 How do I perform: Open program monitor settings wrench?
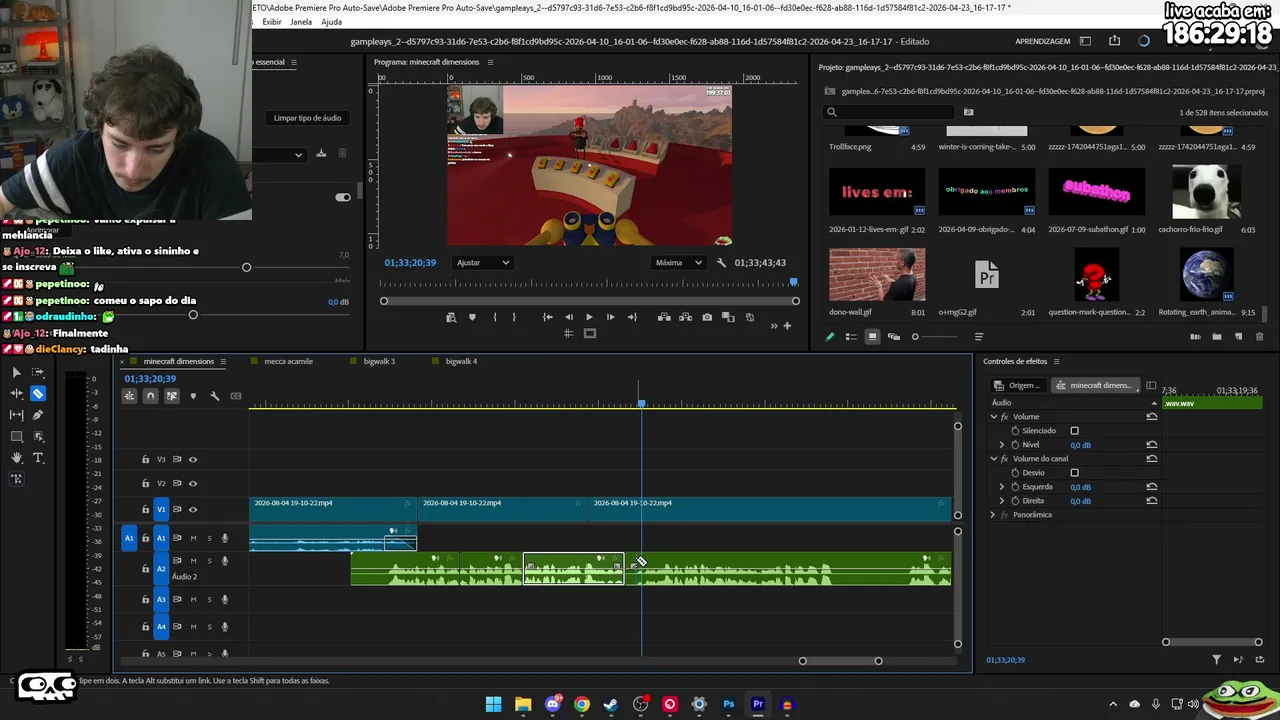pos(721,262)
